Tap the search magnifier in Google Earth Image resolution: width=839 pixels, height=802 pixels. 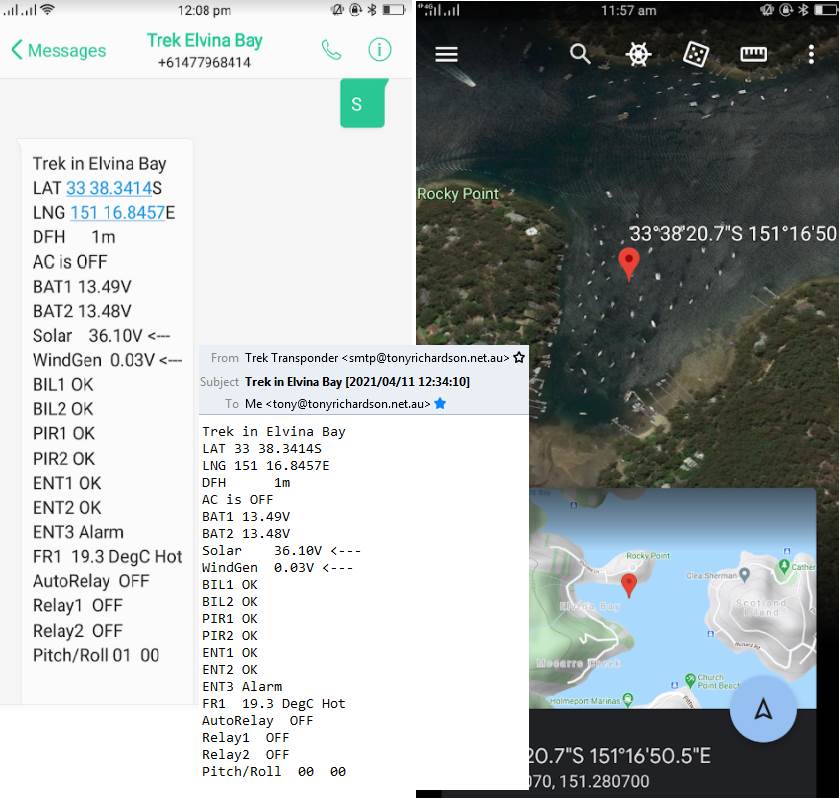(x=580, y=54)
